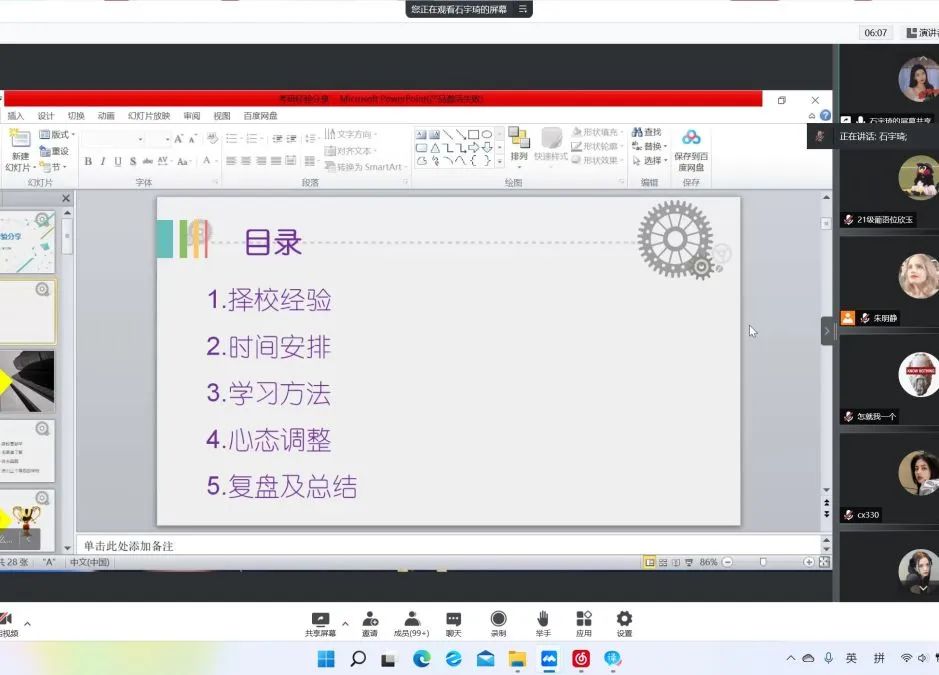Open the font size combo box
This screenshot has width=939, height=675.
pos(159,139)
